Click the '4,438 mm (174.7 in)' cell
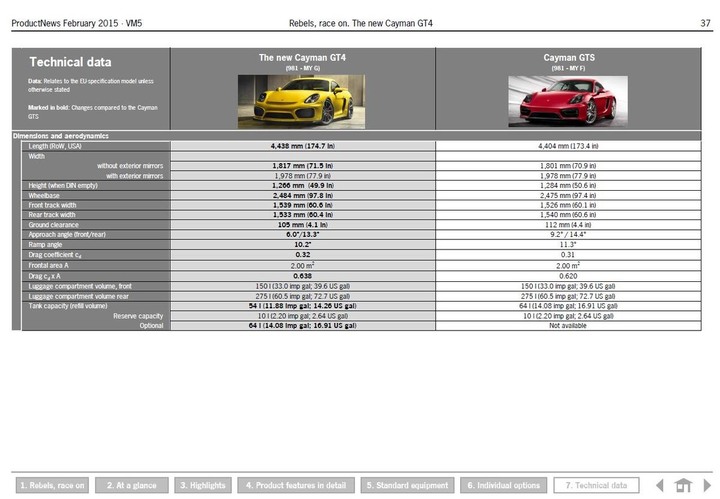 [303, 146]
